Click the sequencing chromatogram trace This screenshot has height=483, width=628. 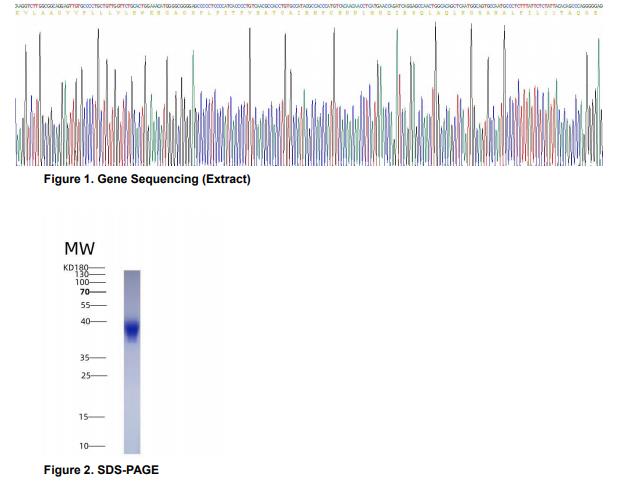coord(310,110)
